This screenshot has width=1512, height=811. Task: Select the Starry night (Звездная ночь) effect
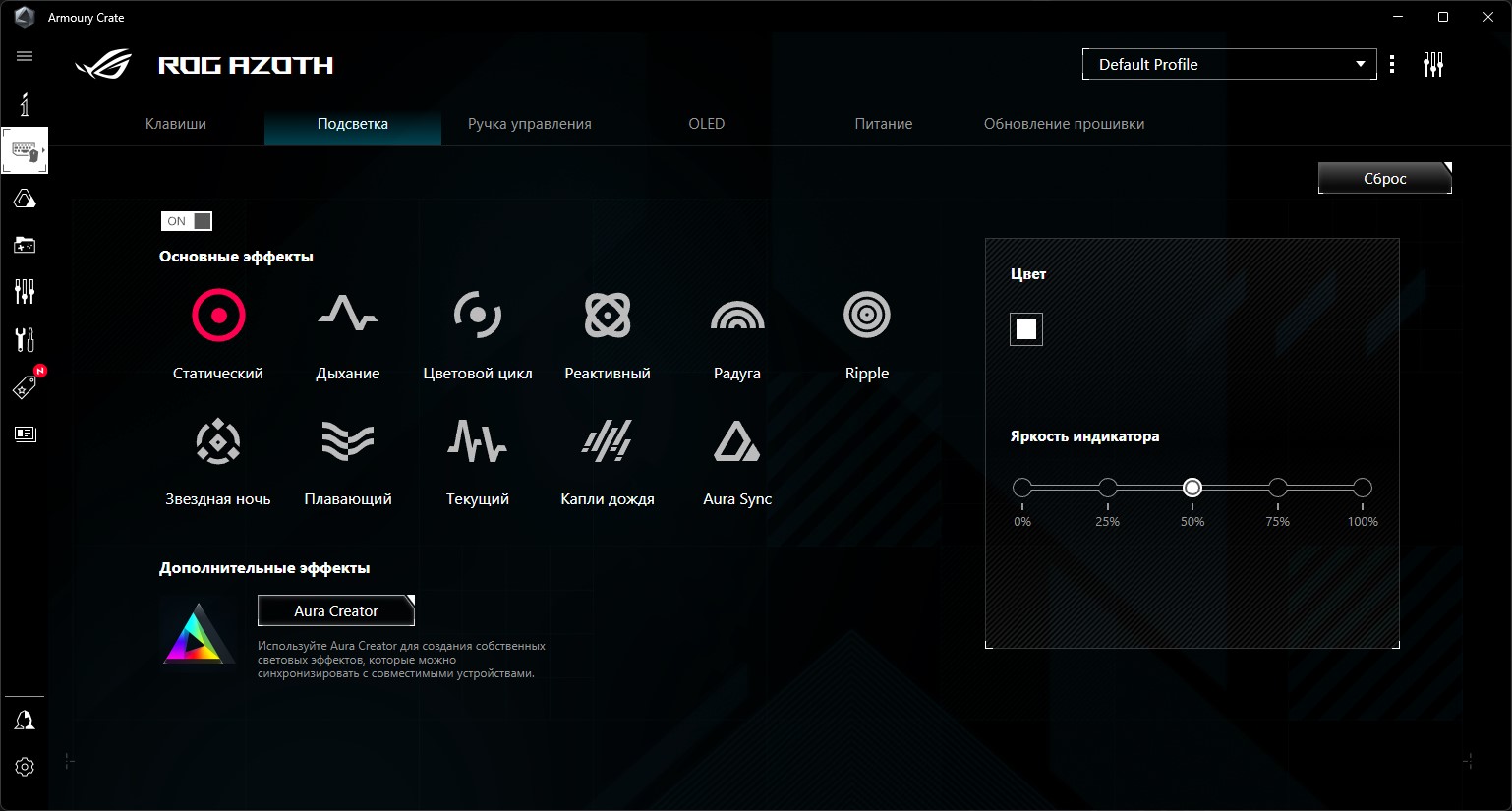(218, 441)
